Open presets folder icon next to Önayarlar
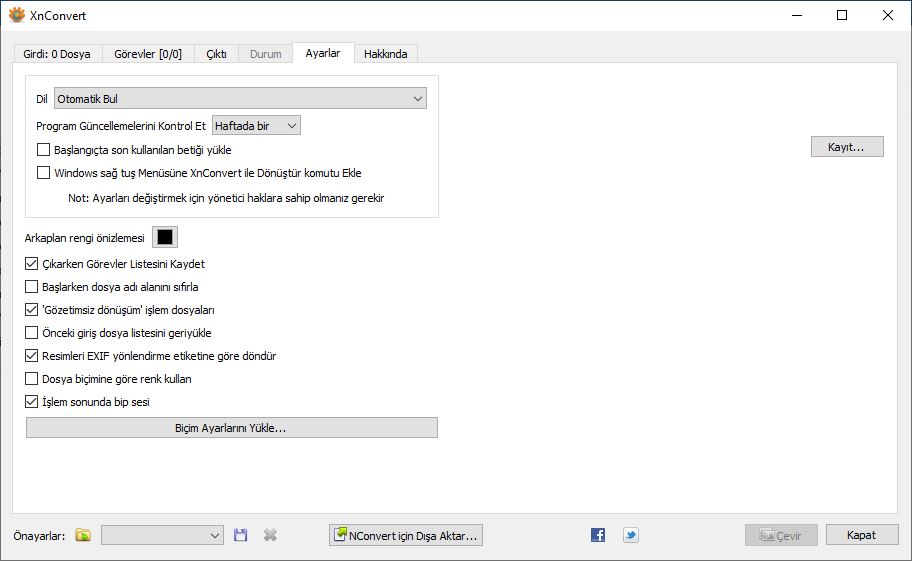This screenshot has height=561, width=912. (x=83, y=535)
